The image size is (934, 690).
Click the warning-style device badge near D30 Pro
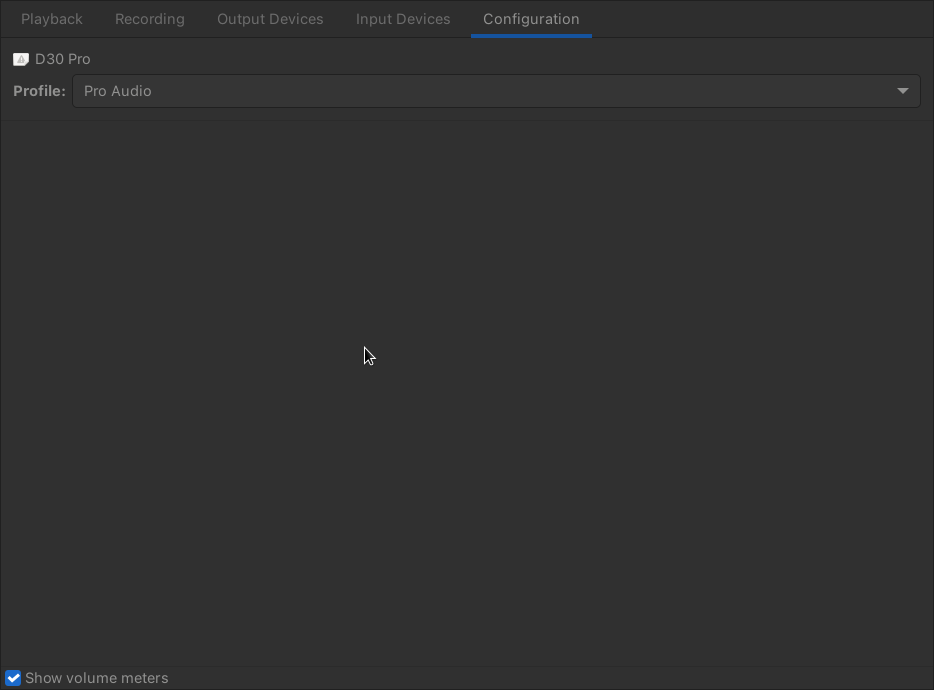click(21, 59)
